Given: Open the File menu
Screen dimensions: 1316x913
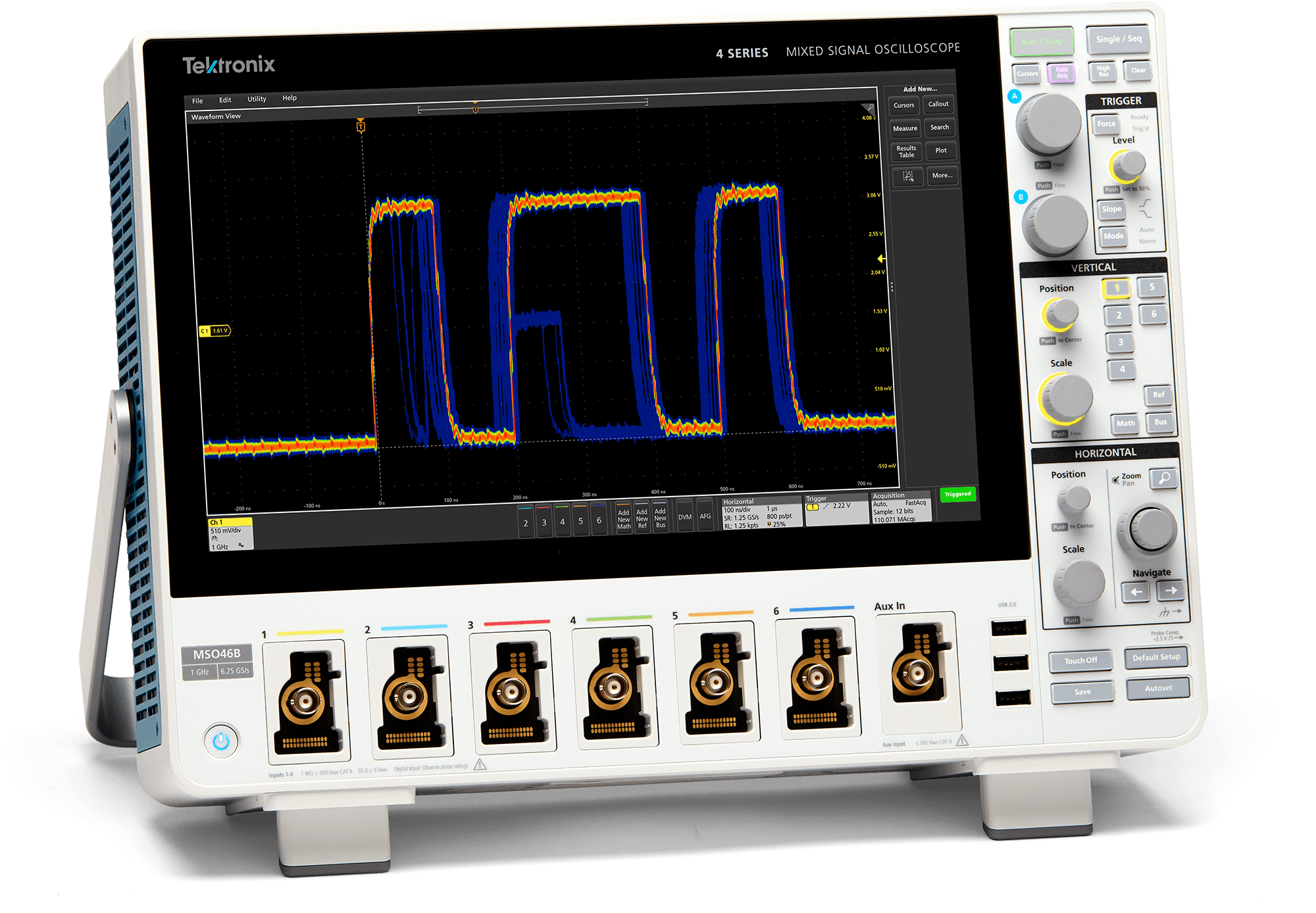Looking at the screenshot, I should [197, 101].
